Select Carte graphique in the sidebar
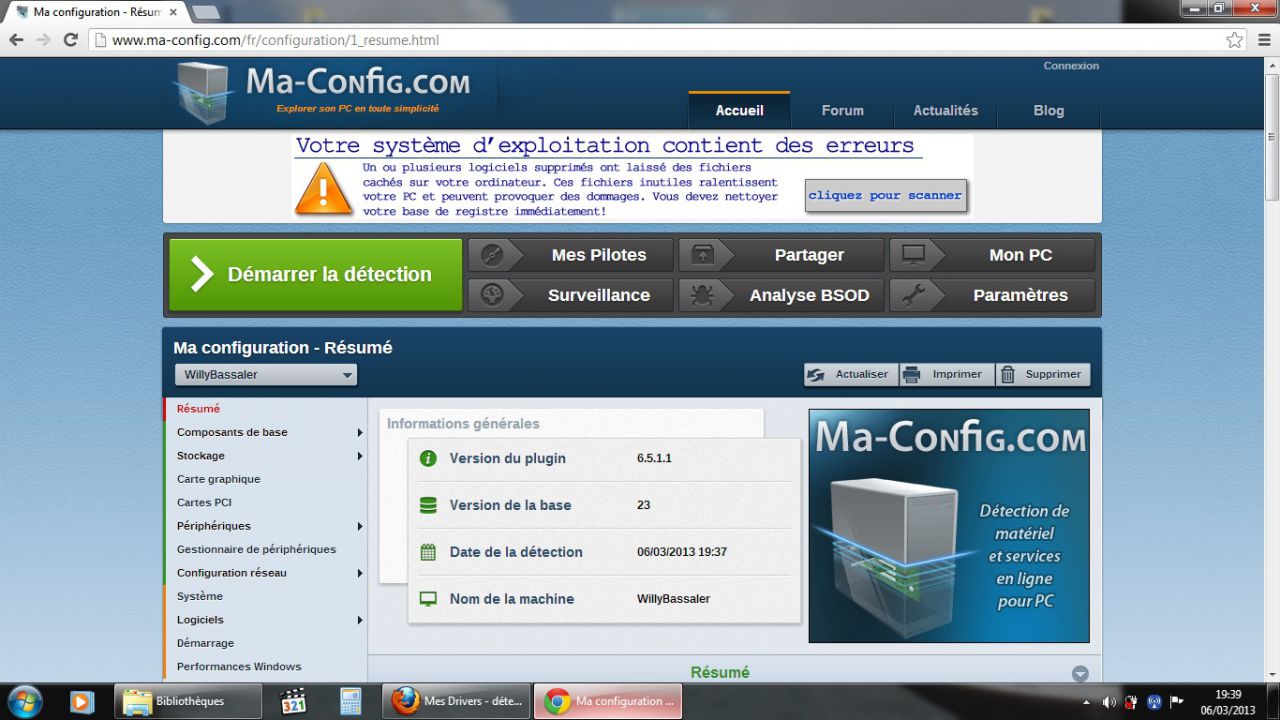 pyautogui.click(x=218, y=479)
